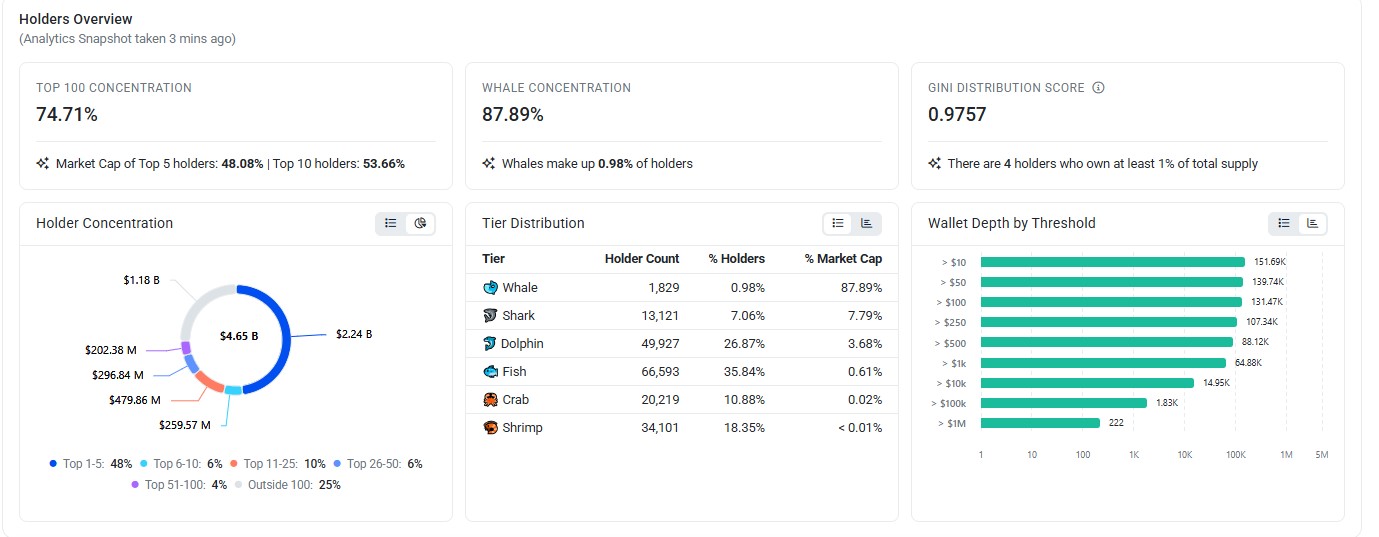Viewport: 1379px width, 537px height.
Task: Switch Wallet Depth to bar chart view
Action: [1312, 223]
